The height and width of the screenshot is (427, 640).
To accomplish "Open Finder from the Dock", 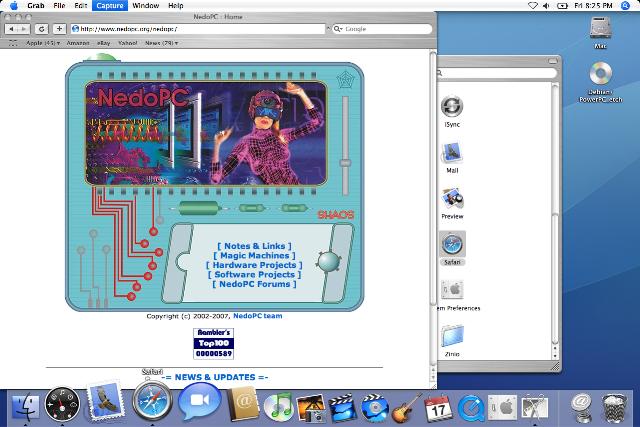I will 25,407.
